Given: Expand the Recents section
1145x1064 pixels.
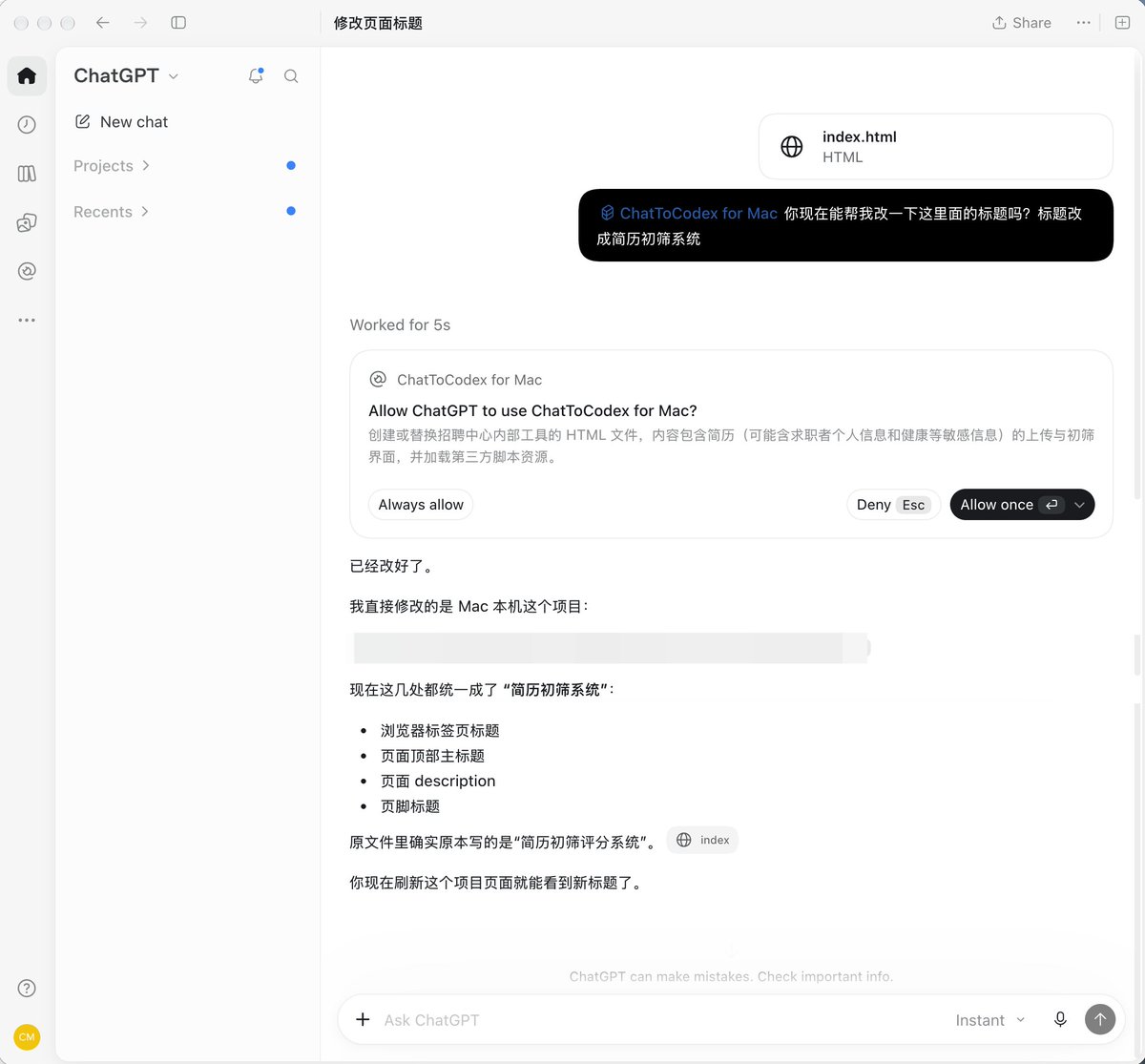Looking at the screenshot, I should [x=112, y=212].
